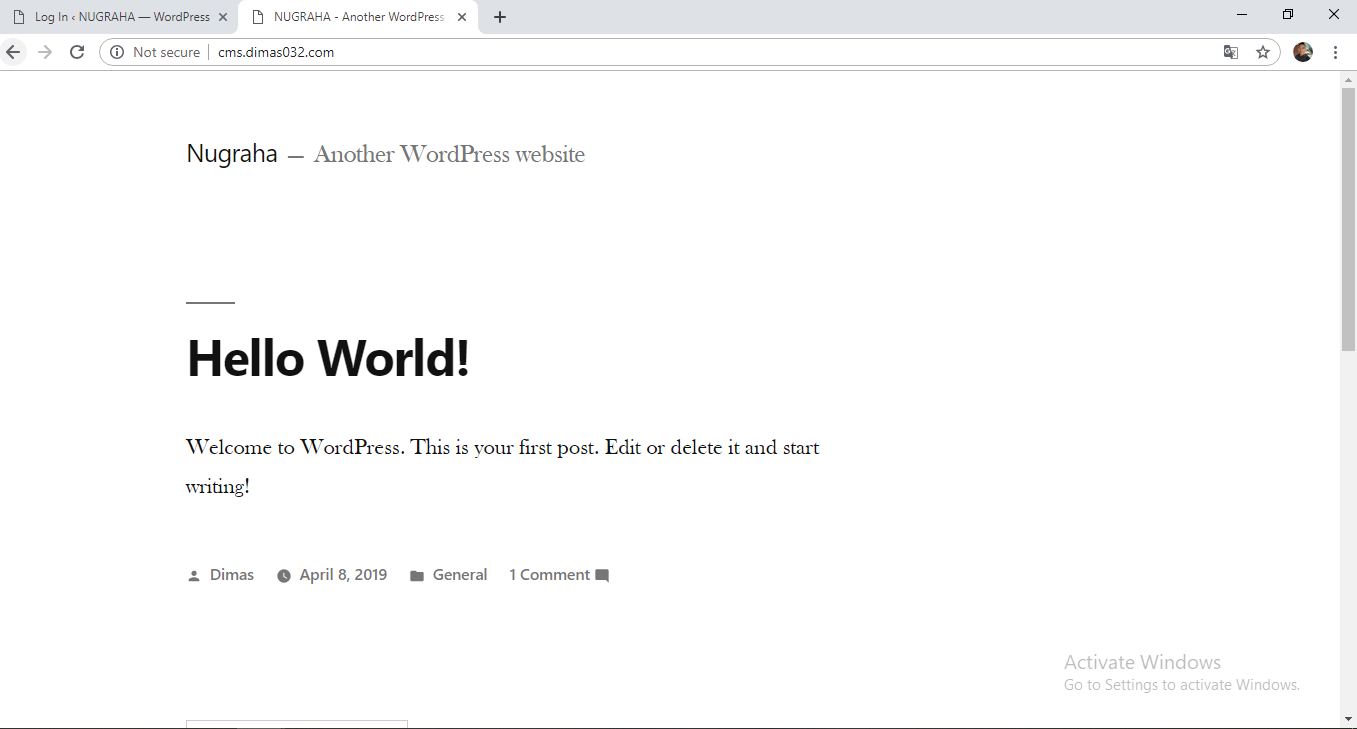Image resolution: width=1357 pixels, height=729 pixels.
Task: Close the NUGRAHA Another WordPress tab
Action: [x=462, y=17]
